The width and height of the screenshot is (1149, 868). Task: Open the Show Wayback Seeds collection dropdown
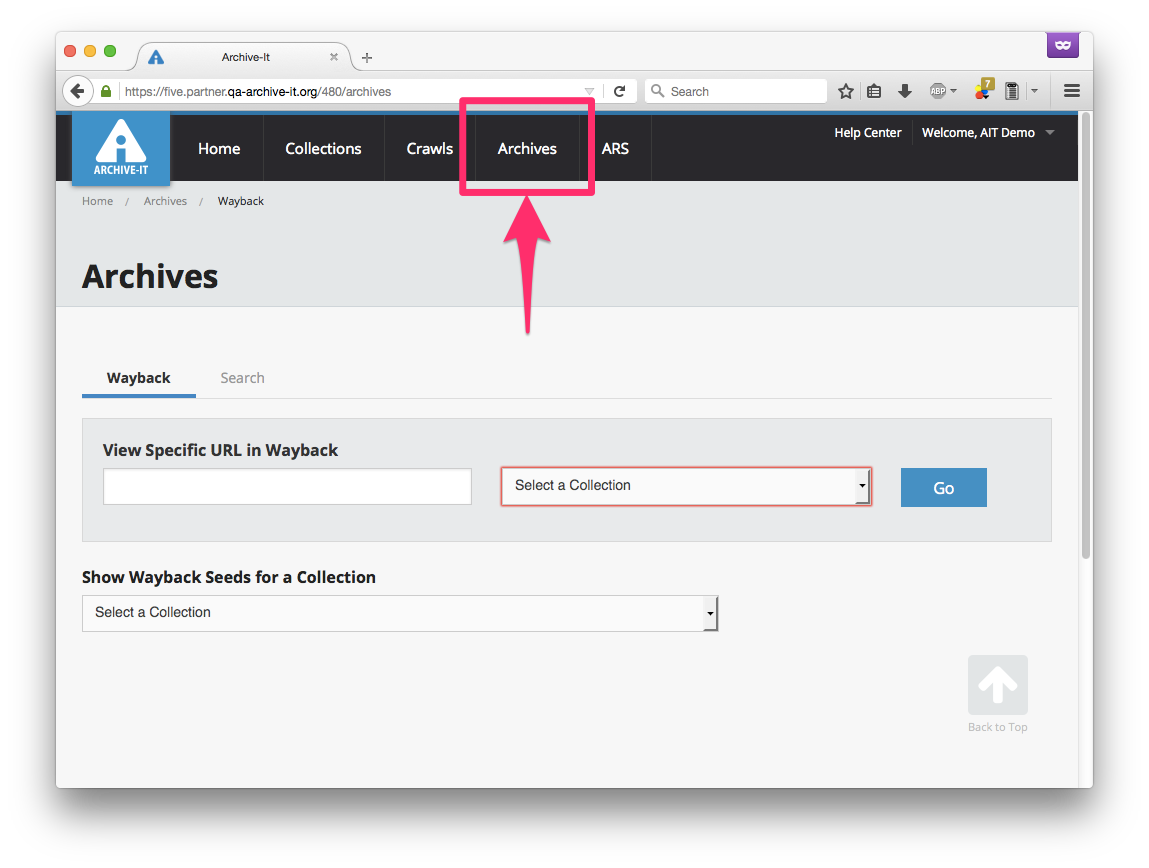(x=400, y=613)
